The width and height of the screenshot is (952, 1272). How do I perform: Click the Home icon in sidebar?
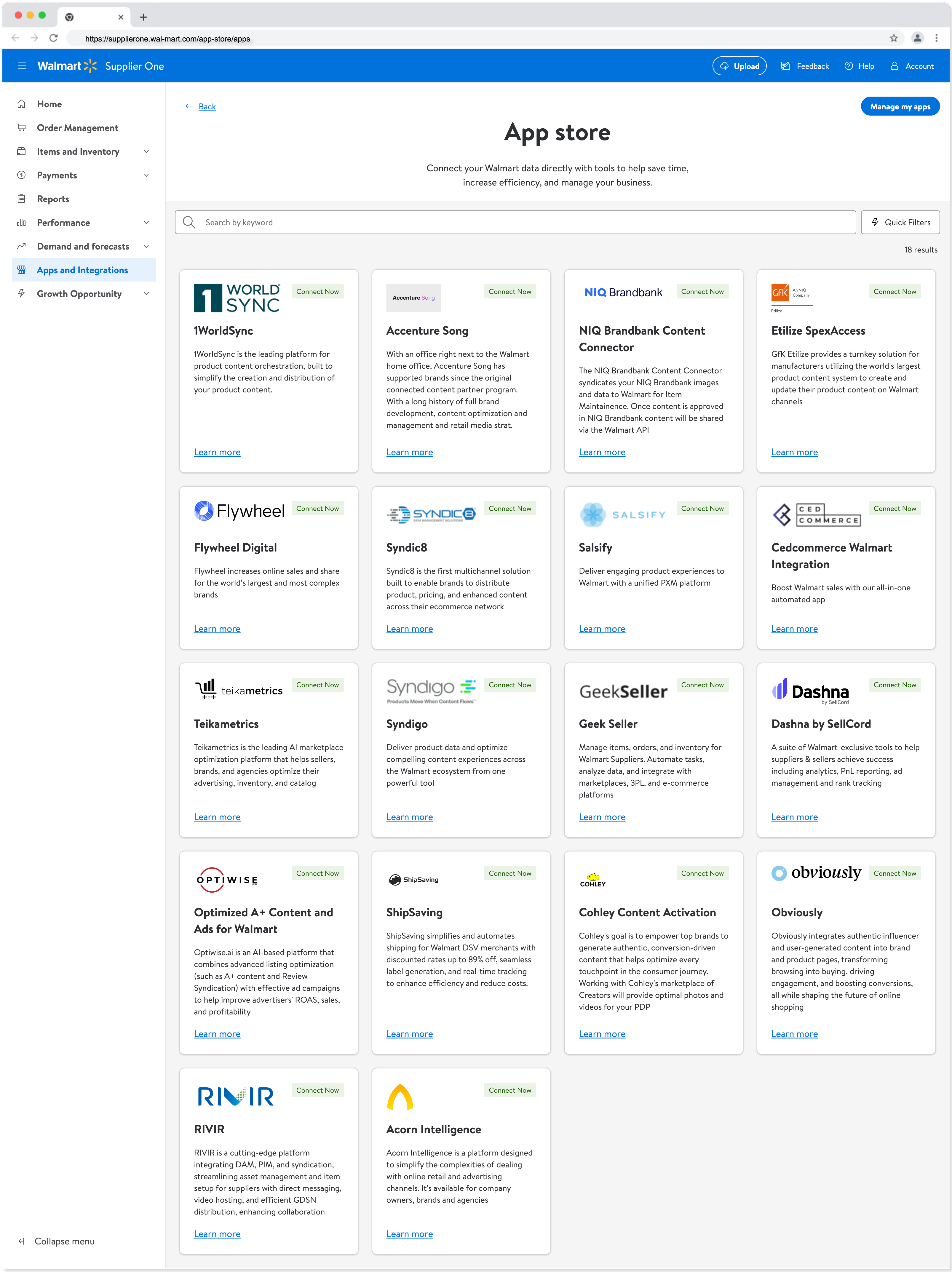pyautogui.click(x=21, y=104)
